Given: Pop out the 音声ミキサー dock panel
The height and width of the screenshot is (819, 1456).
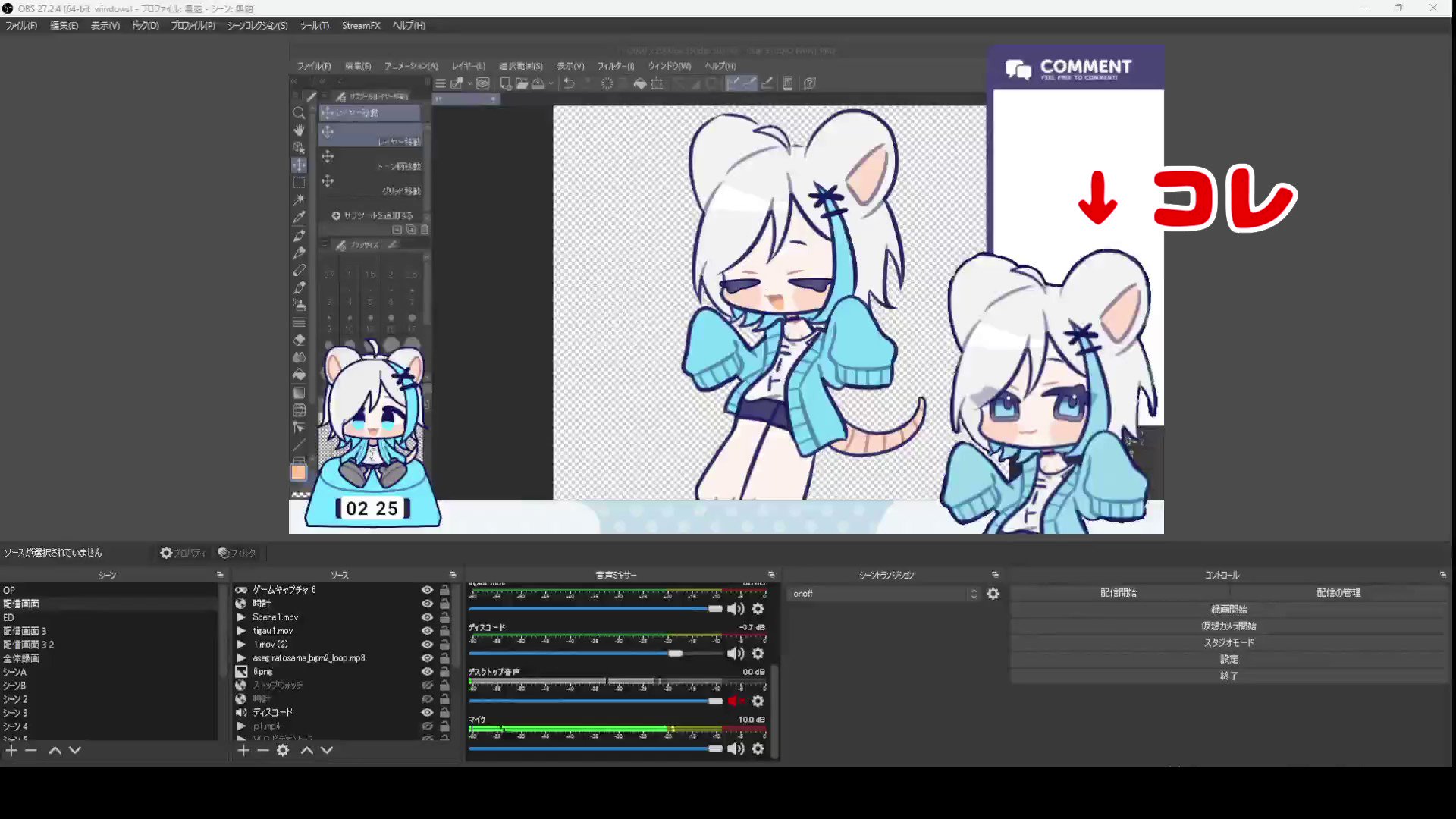Looking at the screenshot, I should tap(771, 575).
